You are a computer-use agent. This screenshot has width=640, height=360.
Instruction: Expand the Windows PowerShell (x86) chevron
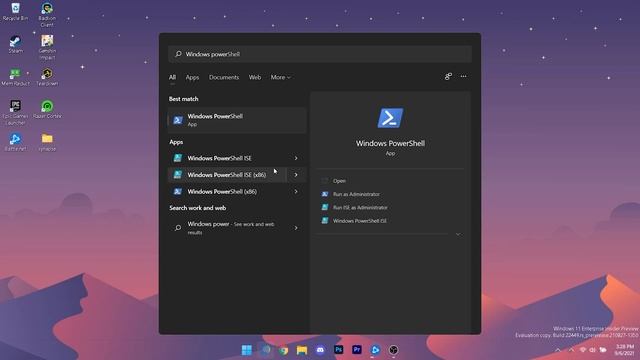(x=296, y=191)
